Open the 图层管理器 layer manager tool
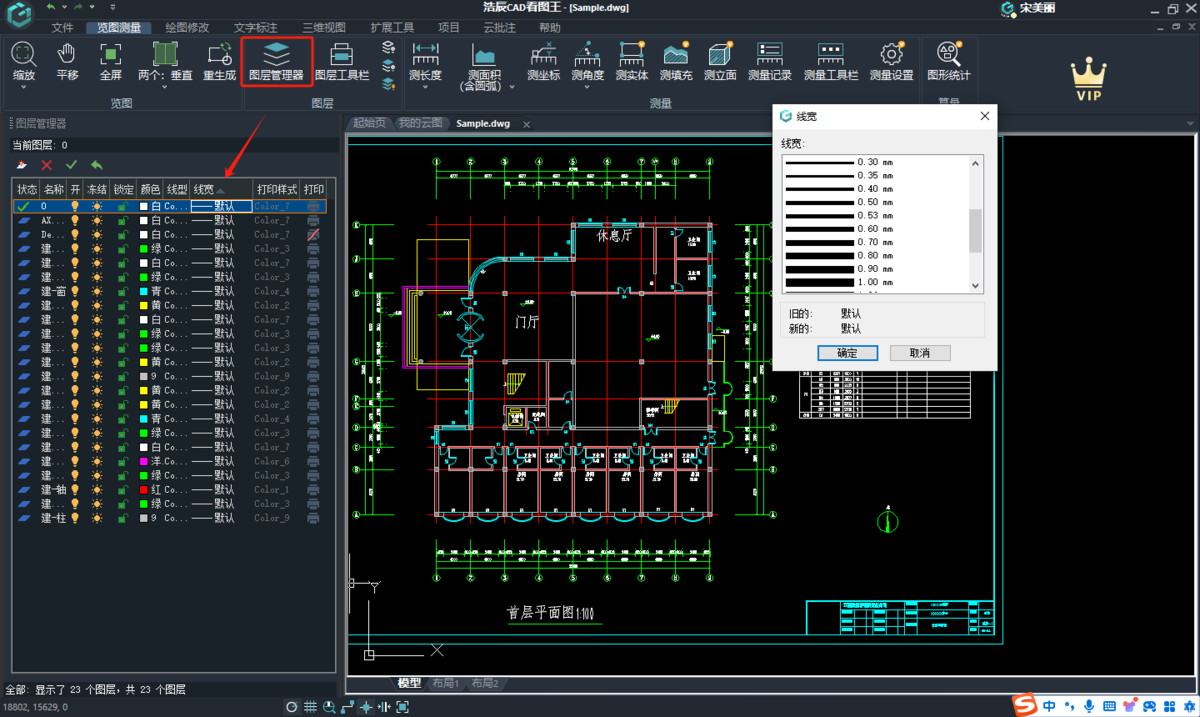 pos(276,60)
